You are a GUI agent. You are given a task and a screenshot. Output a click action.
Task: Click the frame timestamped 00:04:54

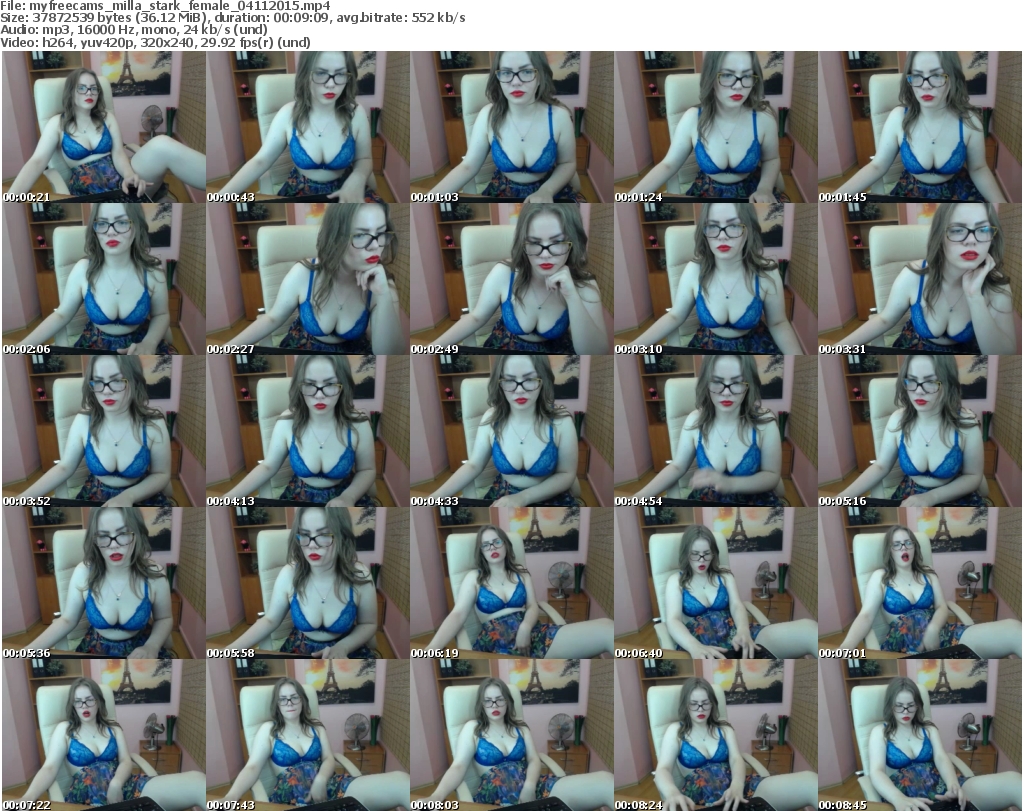716,432
